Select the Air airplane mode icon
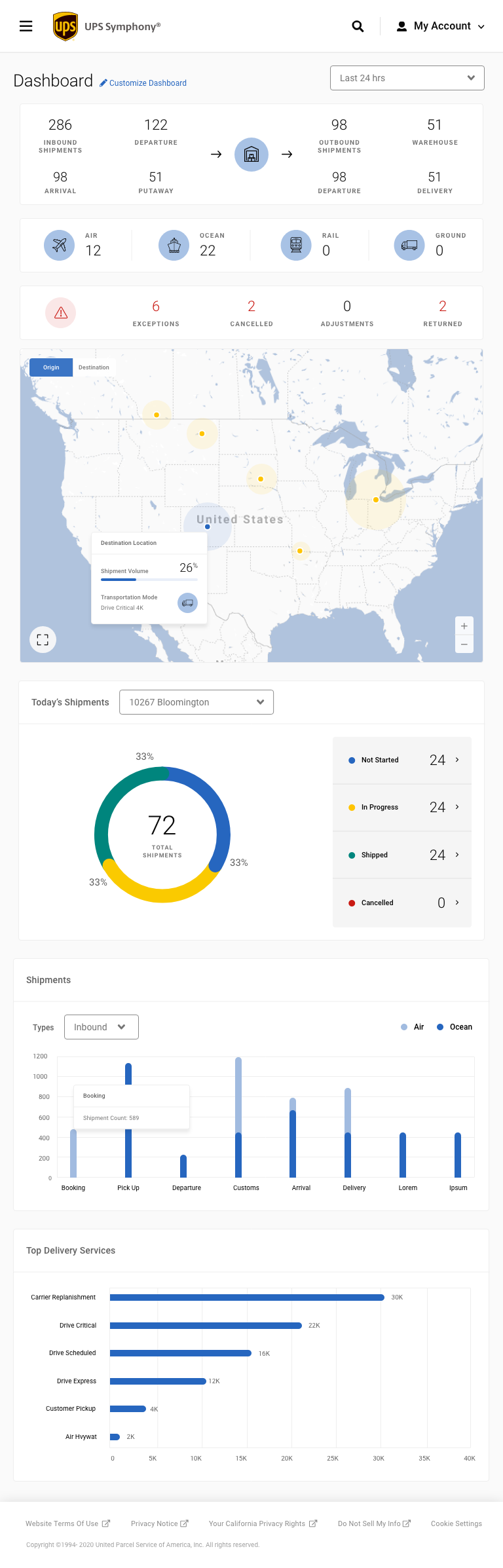Screen dimensions: 503x1568 click(x=60, y=246)
